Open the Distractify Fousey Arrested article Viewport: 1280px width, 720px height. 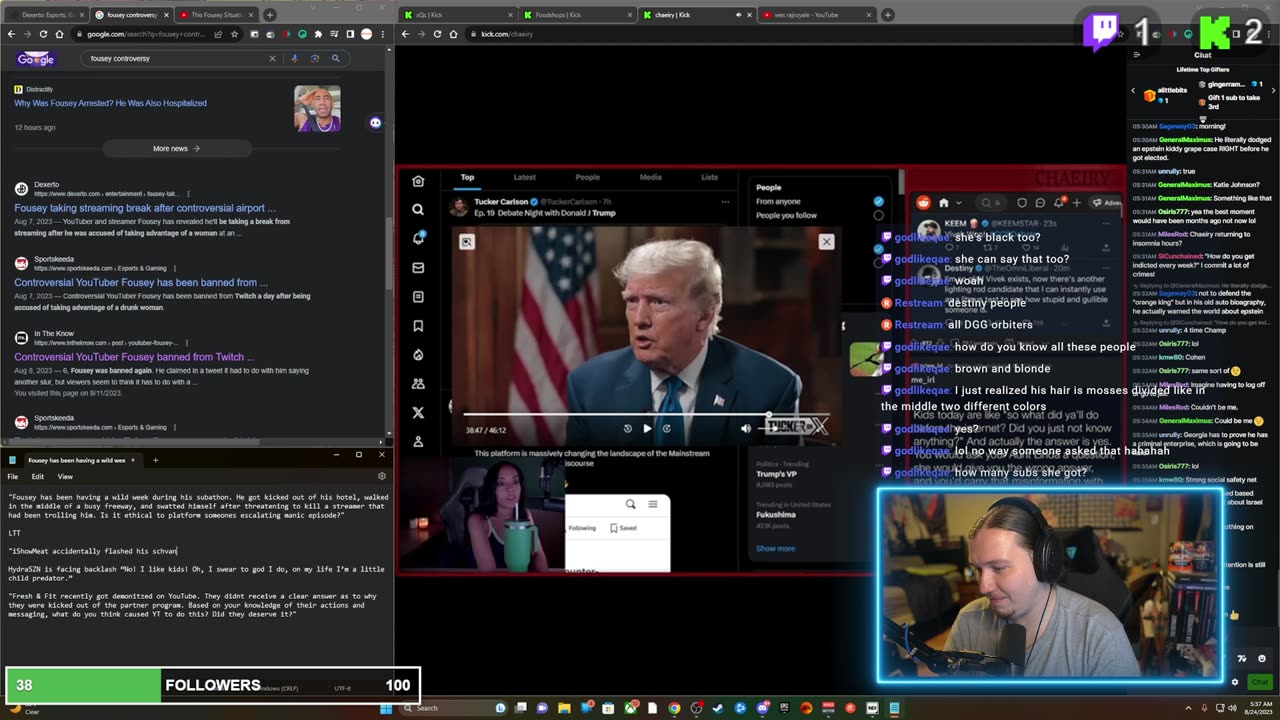pyautogui.click(x=110, y=103)
